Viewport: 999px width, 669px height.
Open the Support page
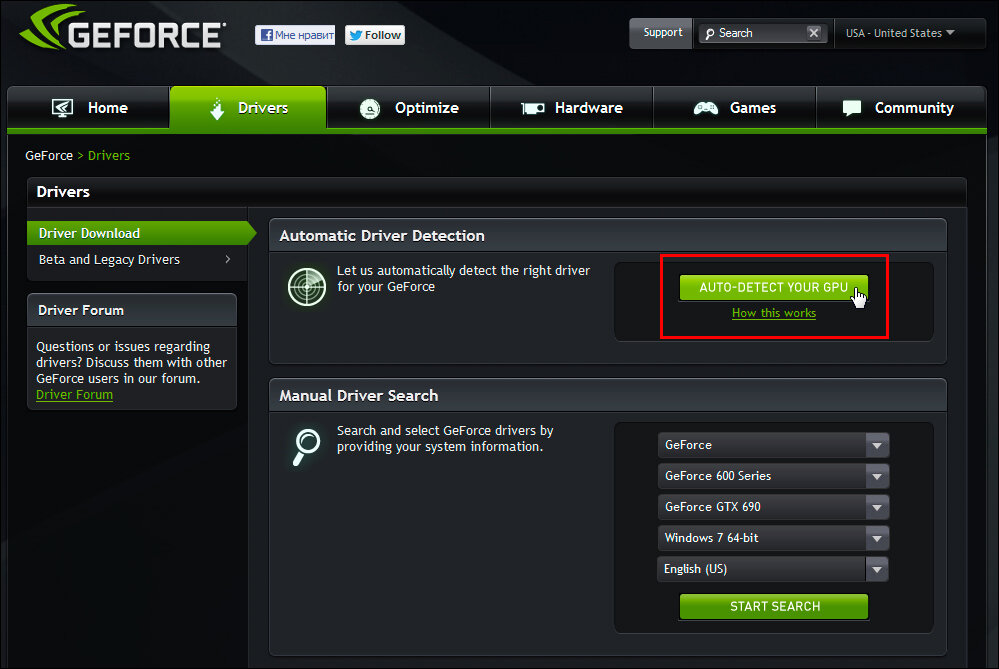click(x=662, y=32)
